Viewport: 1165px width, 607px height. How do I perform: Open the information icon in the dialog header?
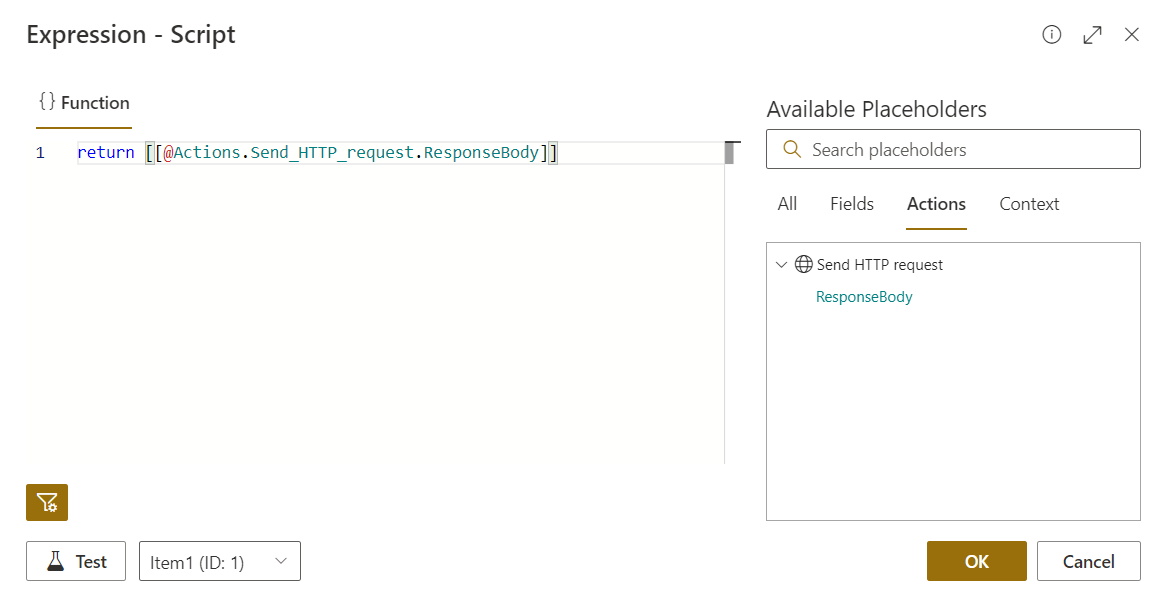1051,34
